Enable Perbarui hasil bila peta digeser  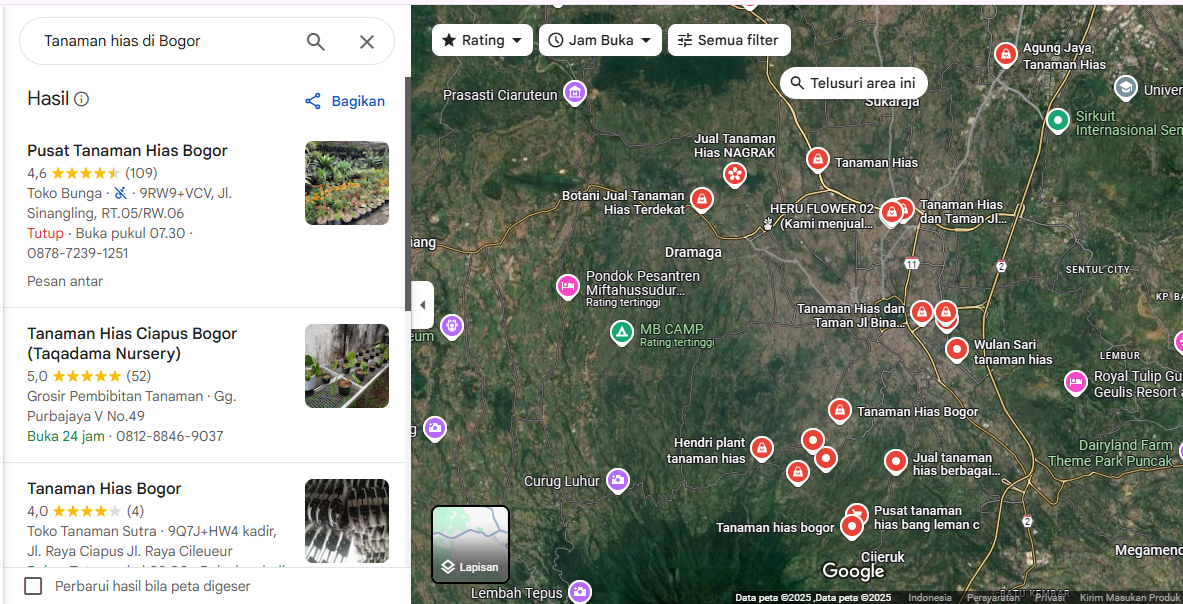(x=33, y=586)
